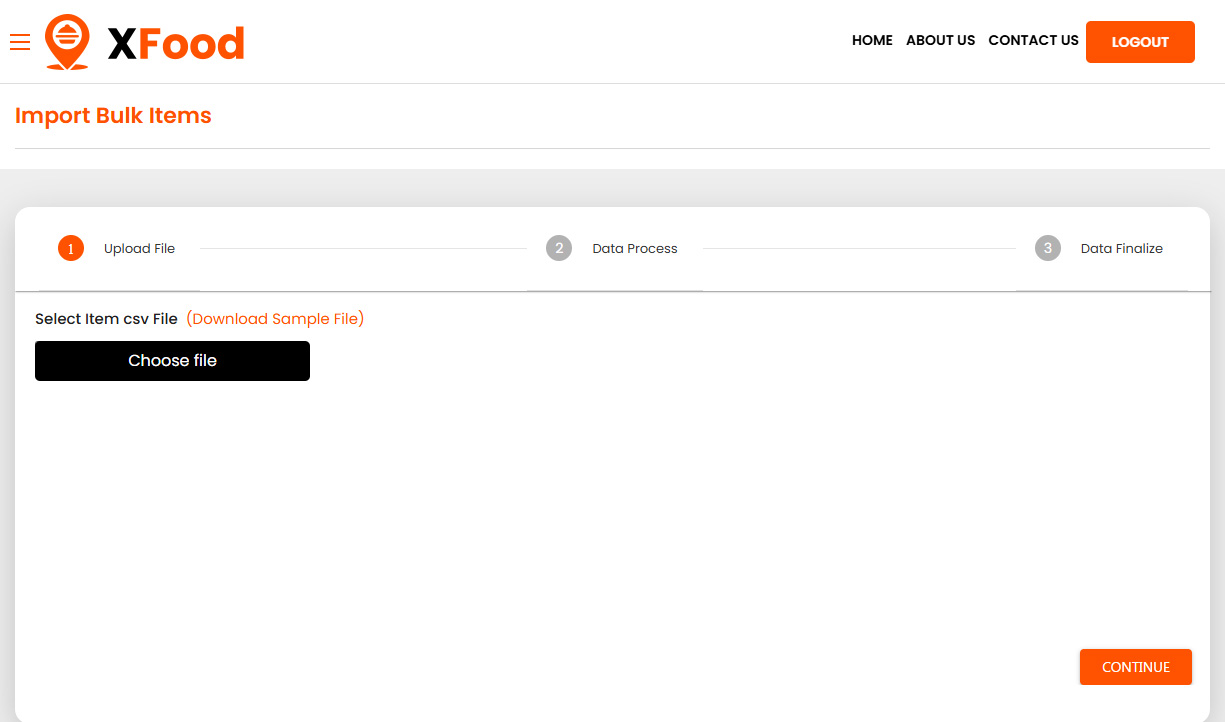Image resolution: width=1225 pixels, height=722 pixels.
Task: Open the hamburger navigation menu
Action: 20,42
